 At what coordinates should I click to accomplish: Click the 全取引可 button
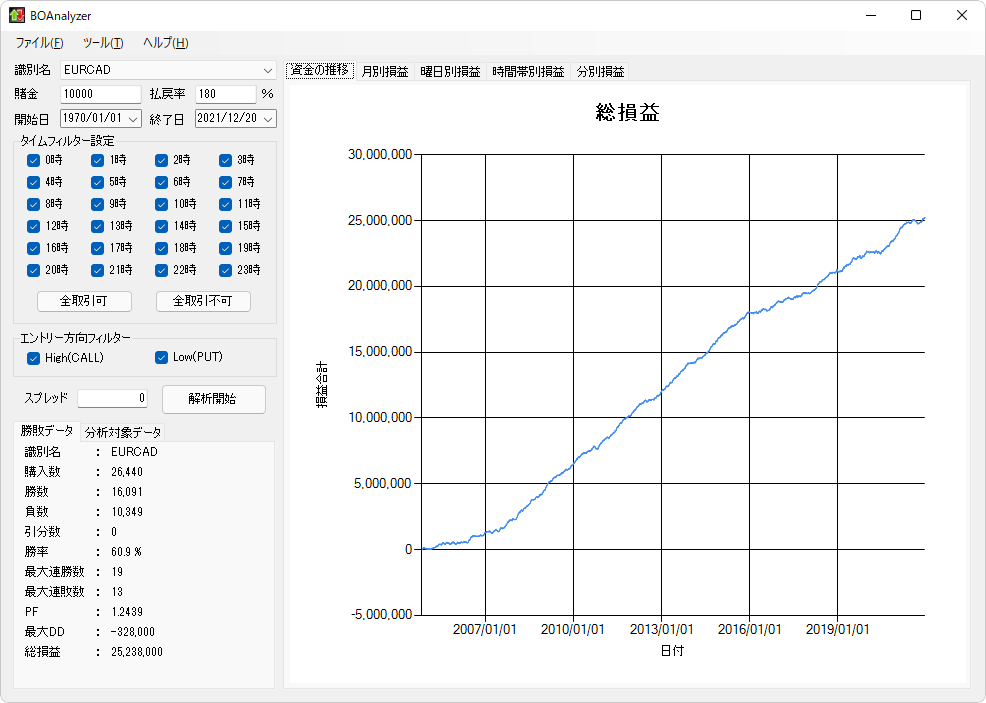84,301
